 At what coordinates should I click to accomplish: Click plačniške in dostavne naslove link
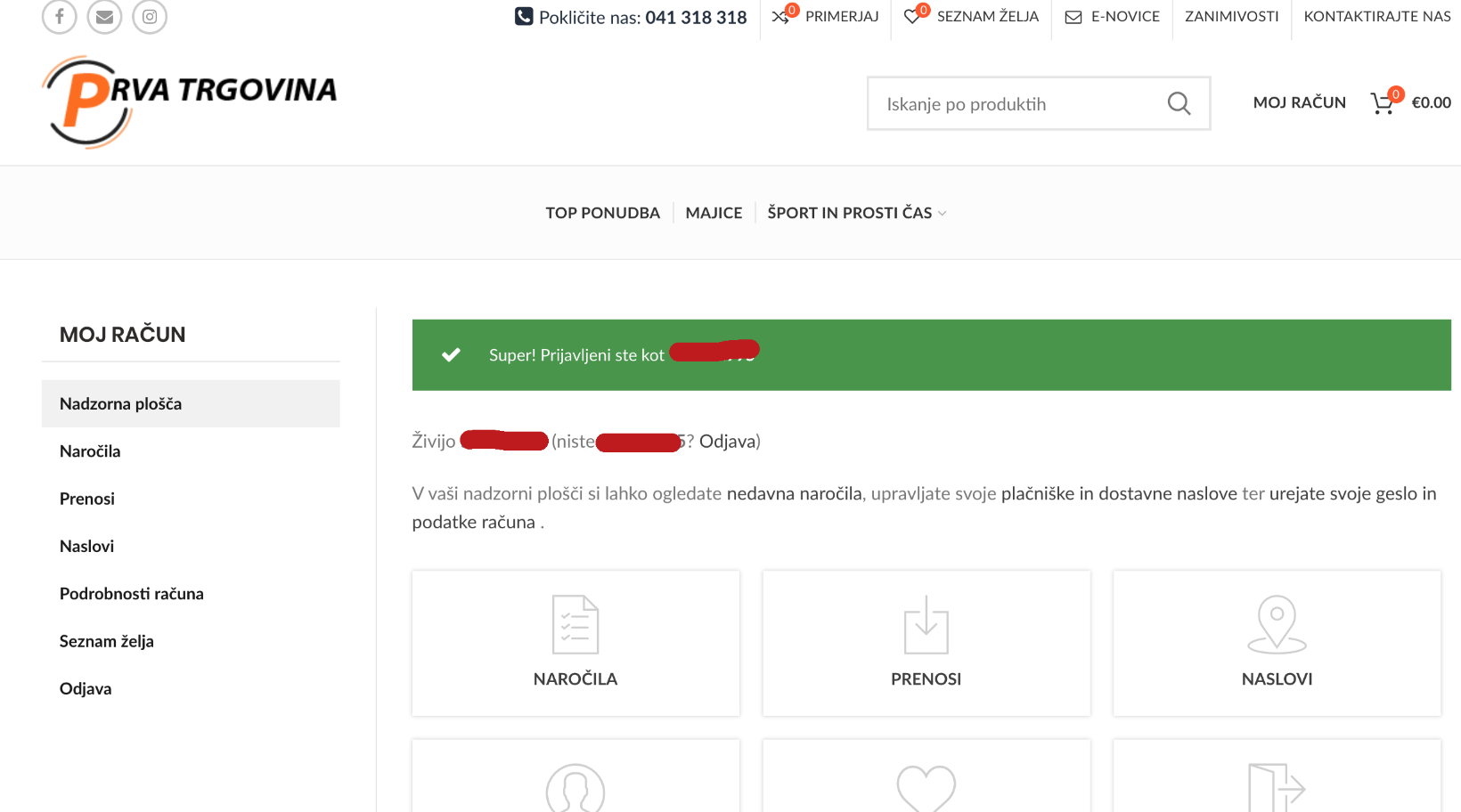click(1119, 493)
